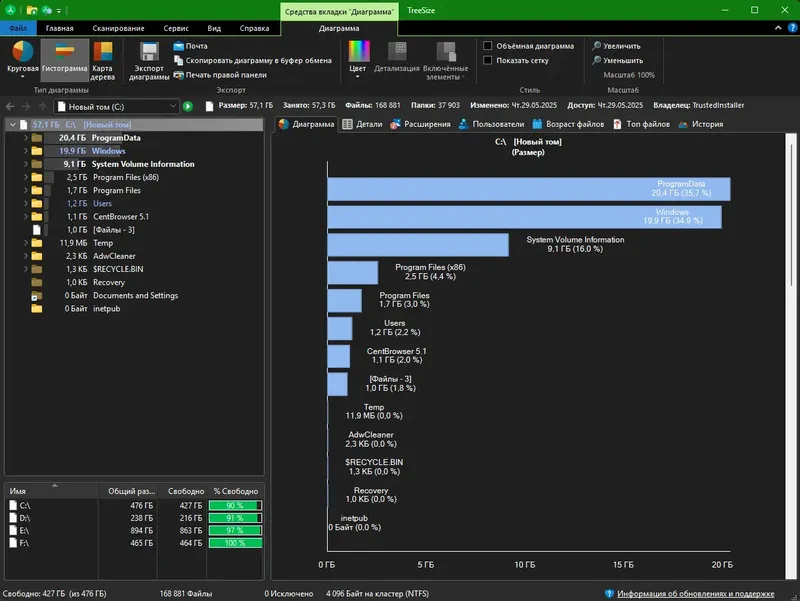800x601 pixels.
Task: Zoom in with Увеличить
Action: (616, 46)
